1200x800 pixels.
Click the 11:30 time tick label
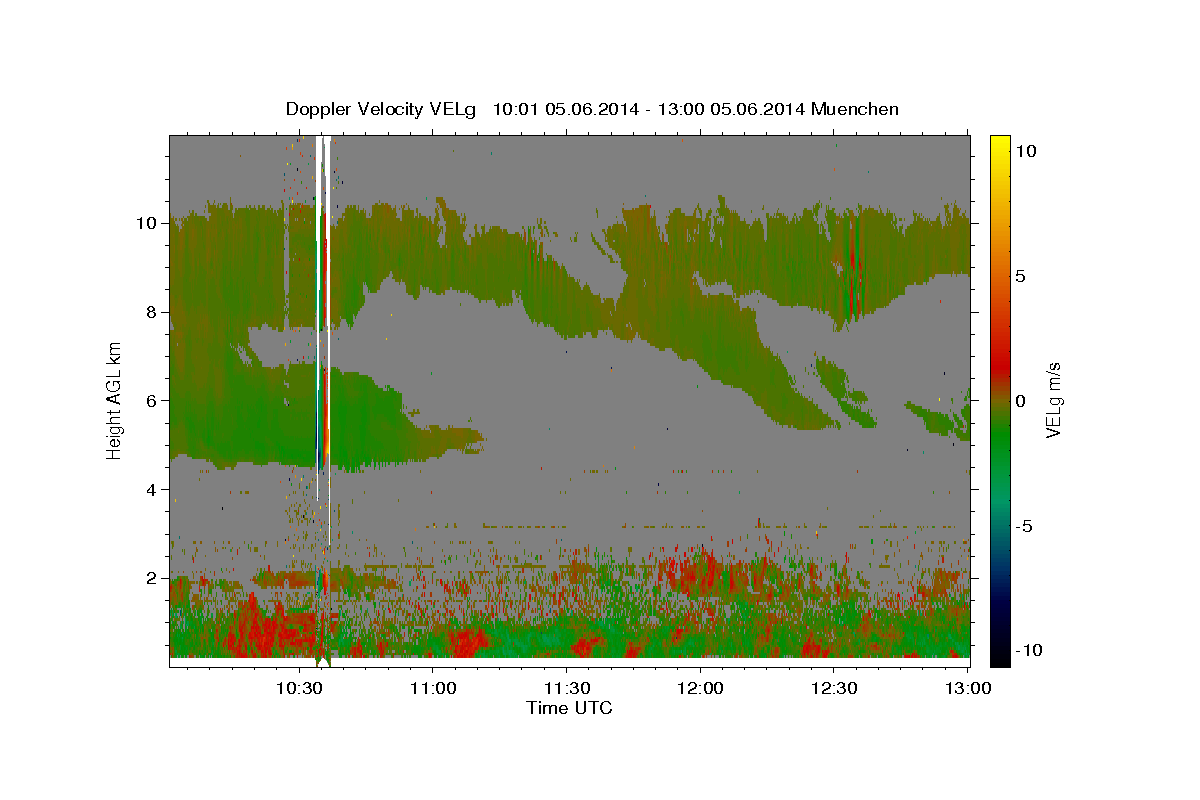(567, 688)
